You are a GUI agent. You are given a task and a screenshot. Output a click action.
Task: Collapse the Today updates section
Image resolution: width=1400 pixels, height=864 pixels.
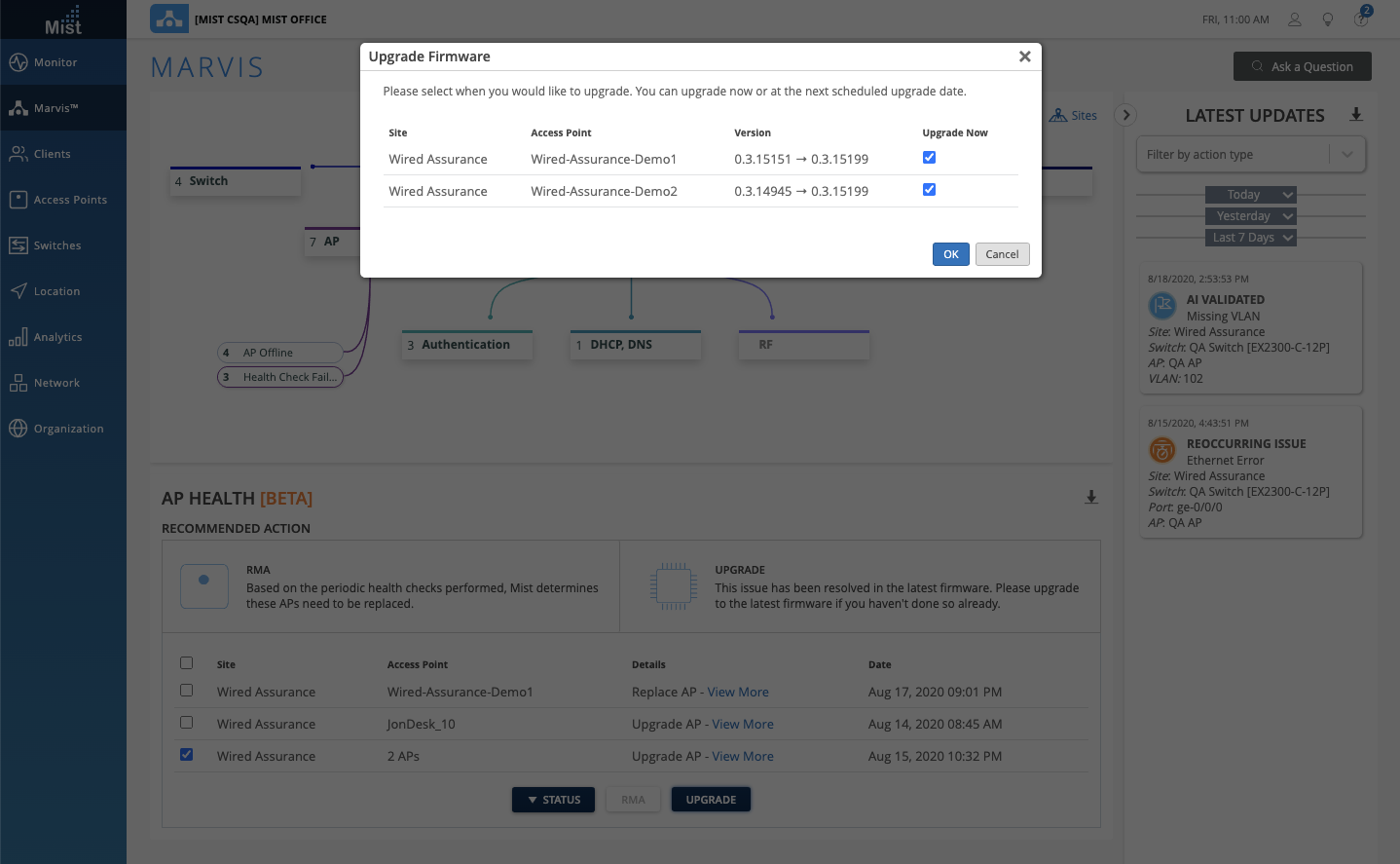coord(1250,195)
